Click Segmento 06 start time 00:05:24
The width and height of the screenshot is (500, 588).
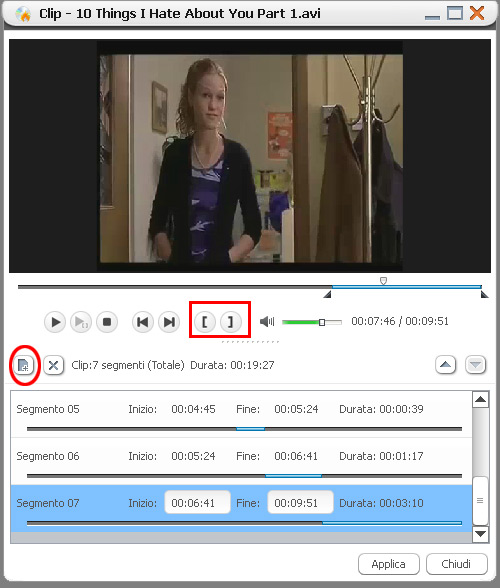click(193, 456)
